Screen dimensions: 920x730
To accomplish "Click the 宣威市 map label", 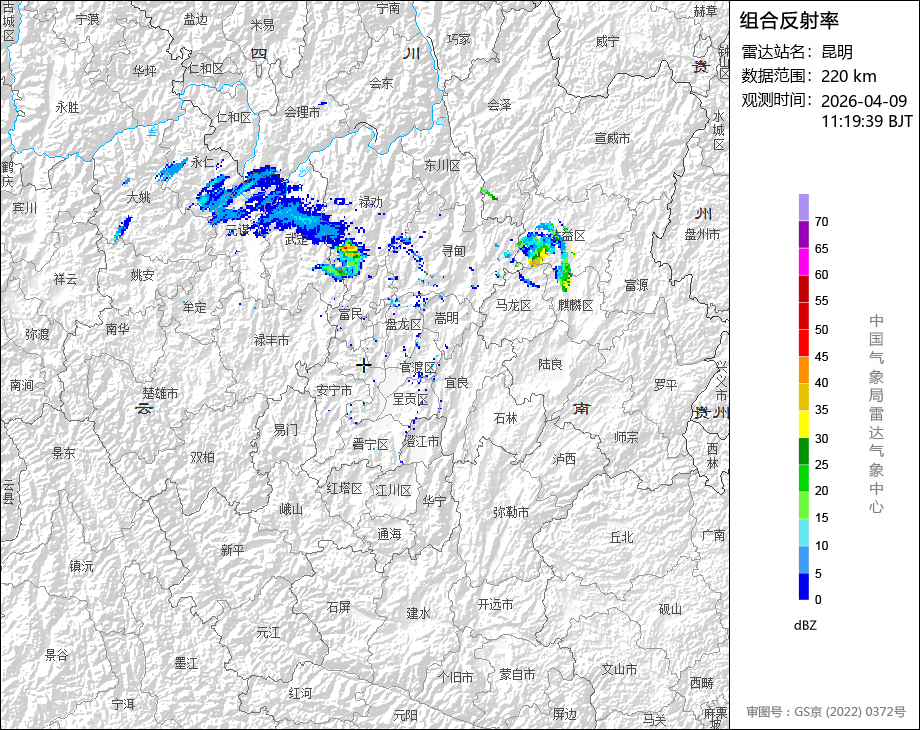I will click(x=612, y=138).
